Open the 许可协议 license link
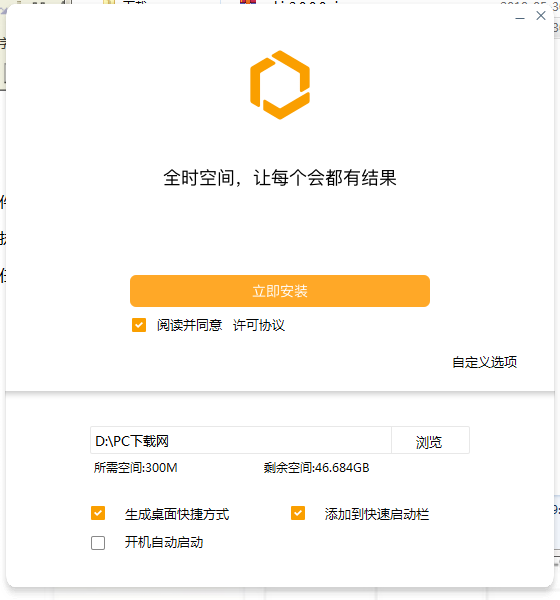The width and height of the screenshot is (560, 600). coord(259,325)
